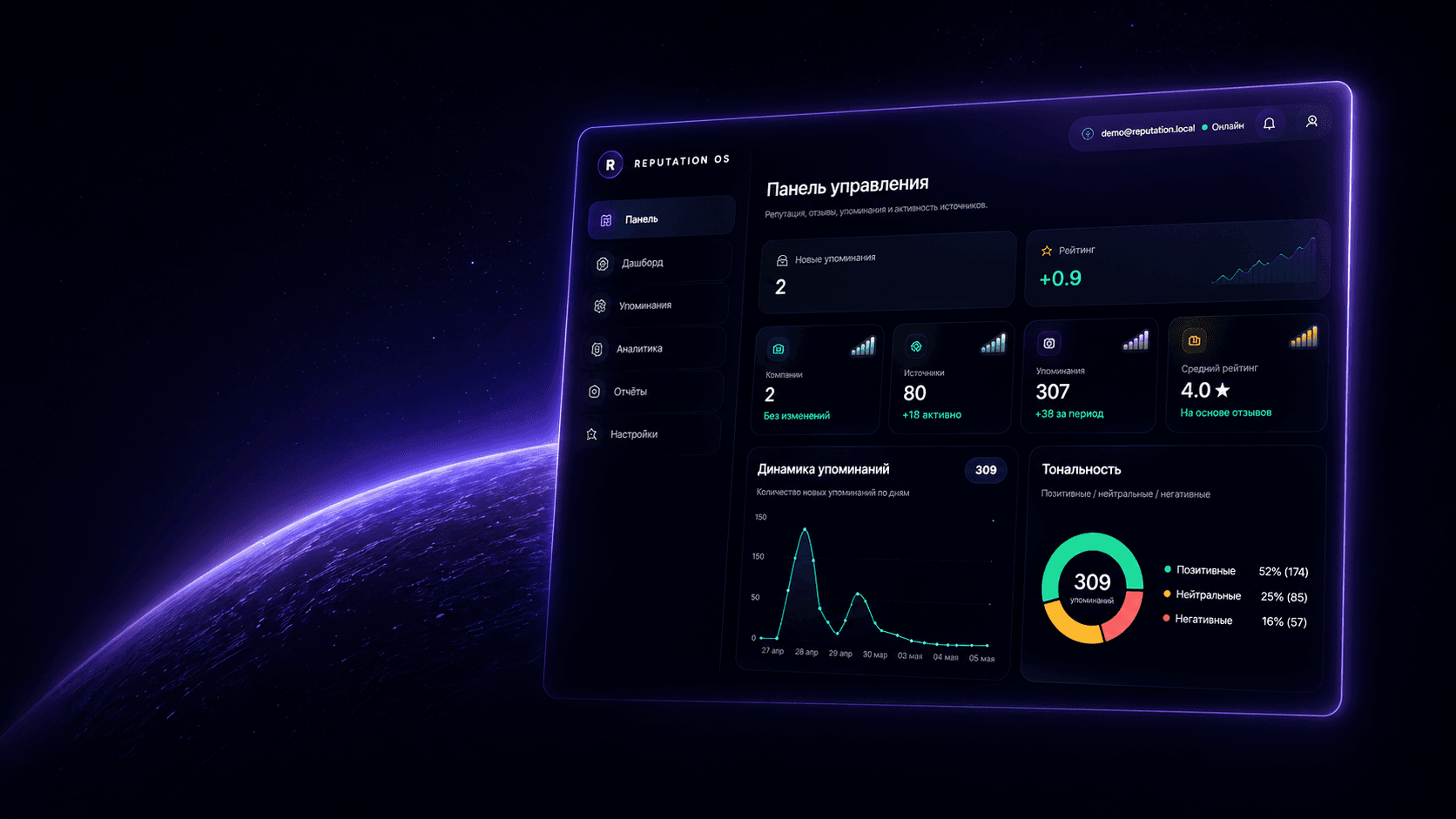This screenshot has width=1456, height=819.
Task: Click the Позитивные legend label
Action: (x=1206, y=570)
